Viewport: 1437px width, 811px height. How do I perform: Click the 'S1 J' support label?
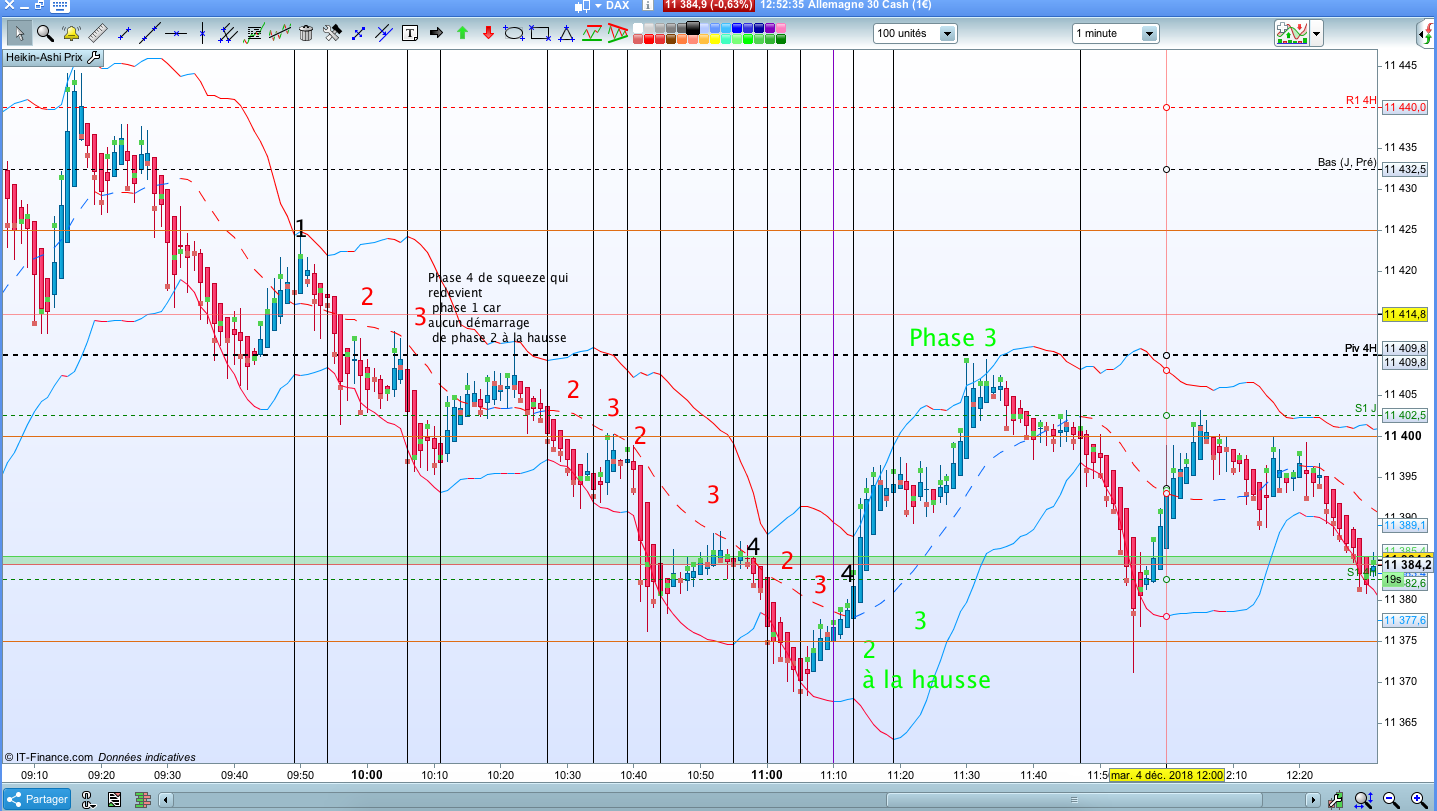1366,408
